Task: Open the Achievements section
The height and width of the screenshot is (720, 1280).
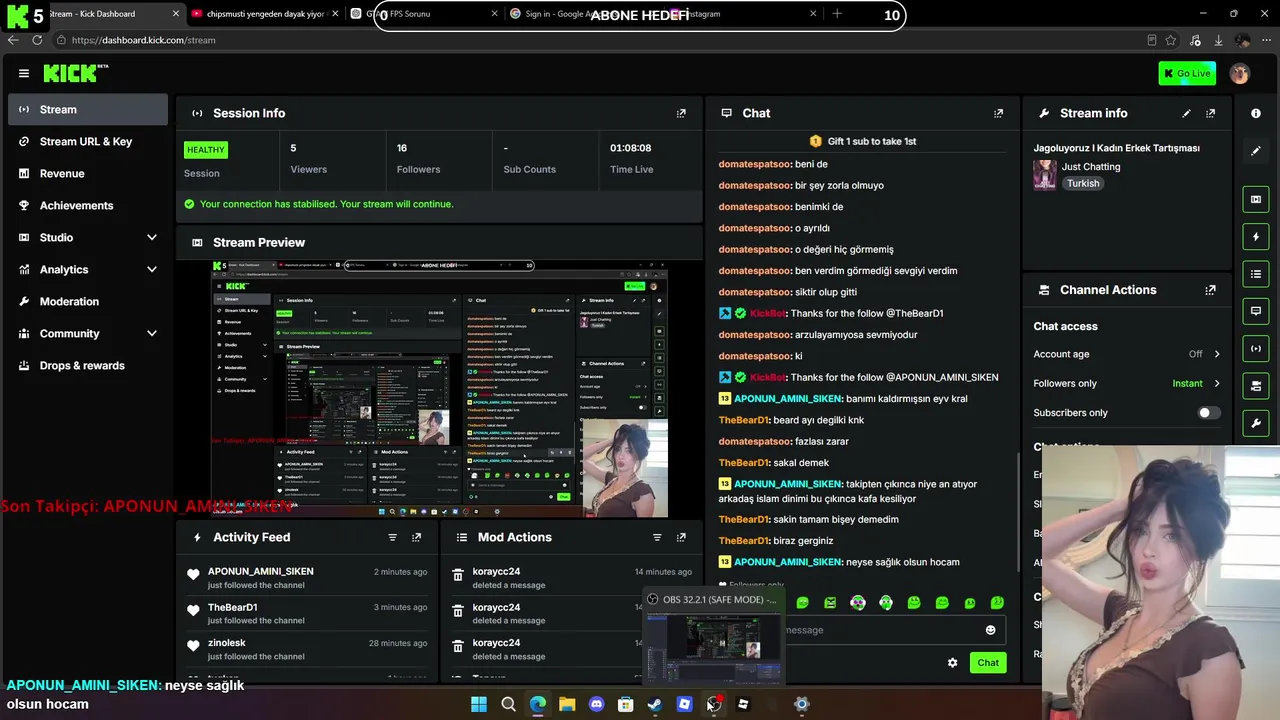Action: (88, 205)
